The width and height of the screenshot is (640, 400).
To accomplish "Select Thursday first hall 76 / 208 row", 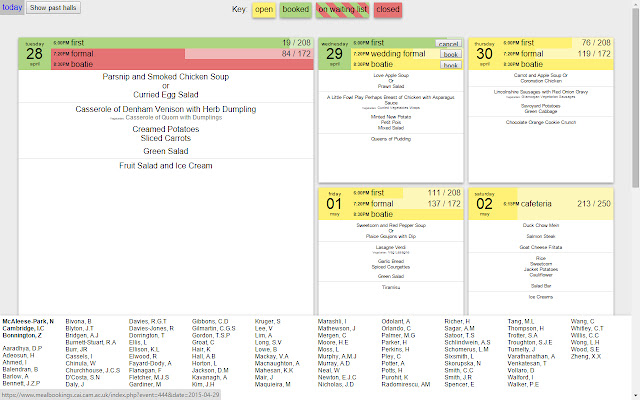I will pos(557,43).
